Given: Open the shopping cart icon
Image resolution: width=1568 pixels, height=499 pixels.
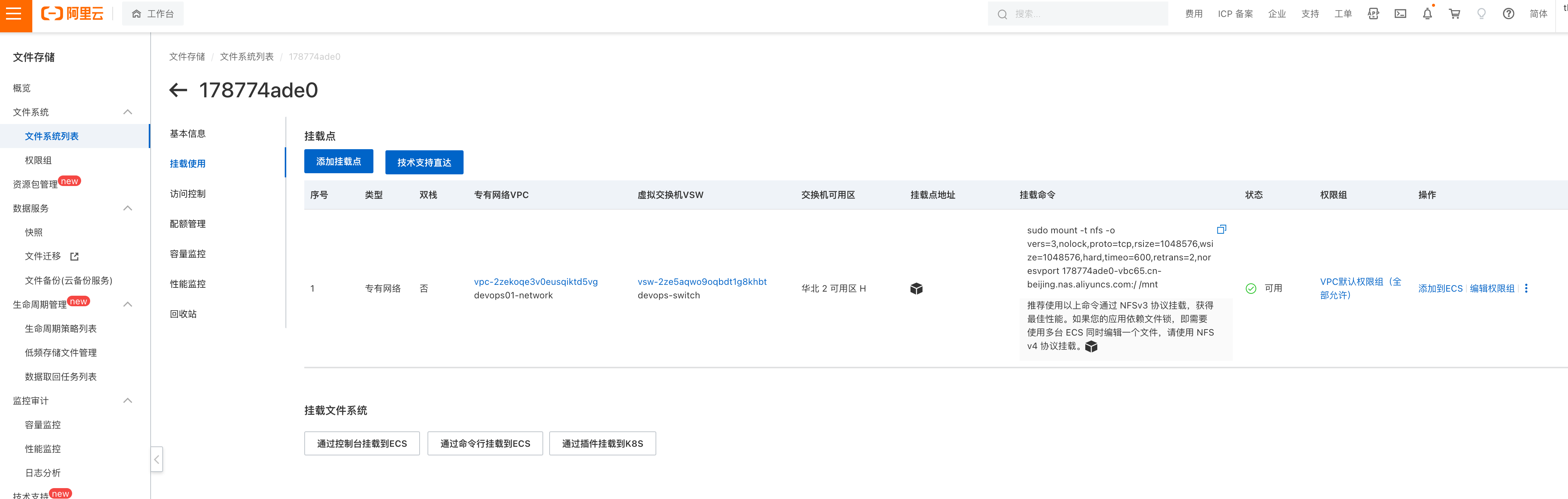Looking at the screenshot, I should tap(1454, 14).
